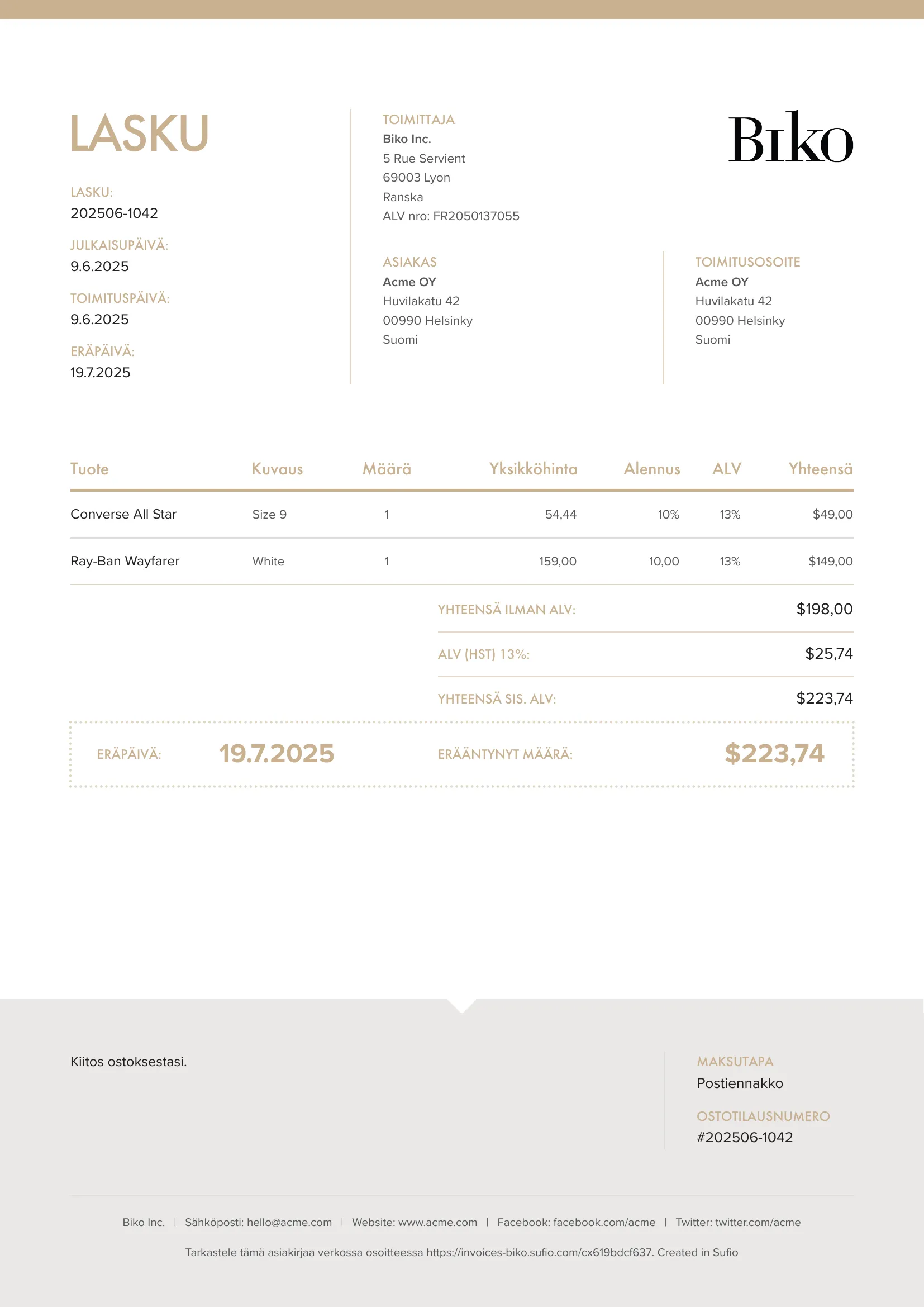The width and height of the screenshot is (924, 1307).
Task: Click unit price 159,00
Action: [x=558, y=561]
